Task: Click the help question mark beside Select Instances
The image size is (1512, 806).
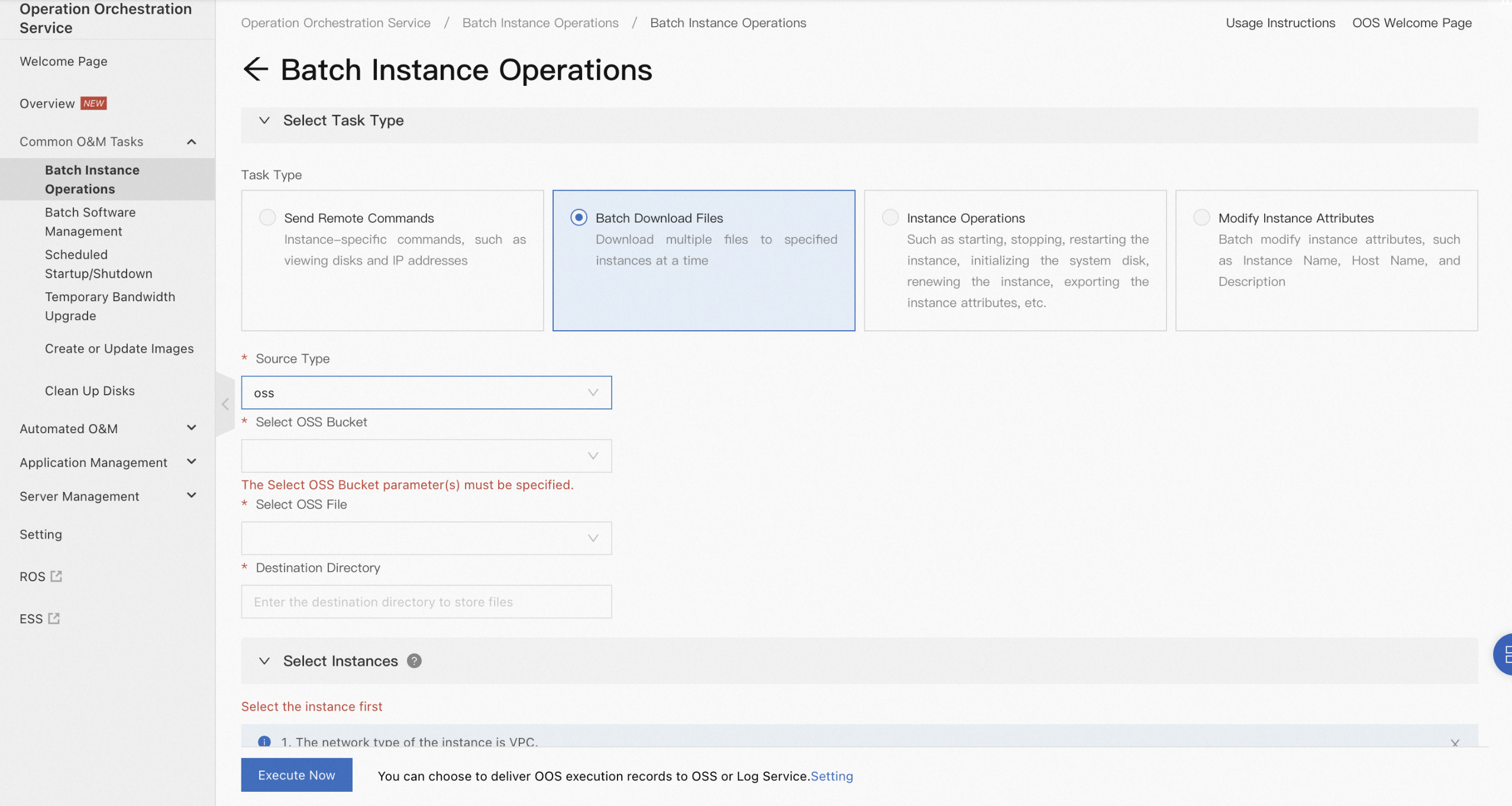Action: tap(414, 661)
